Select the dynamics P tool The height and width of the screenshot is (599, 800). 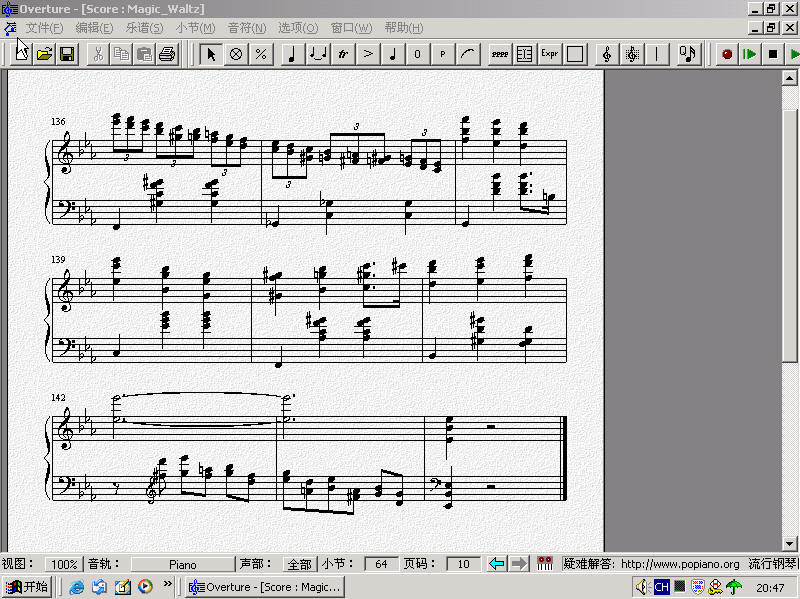pyautogui.click(x=442, y=54)
